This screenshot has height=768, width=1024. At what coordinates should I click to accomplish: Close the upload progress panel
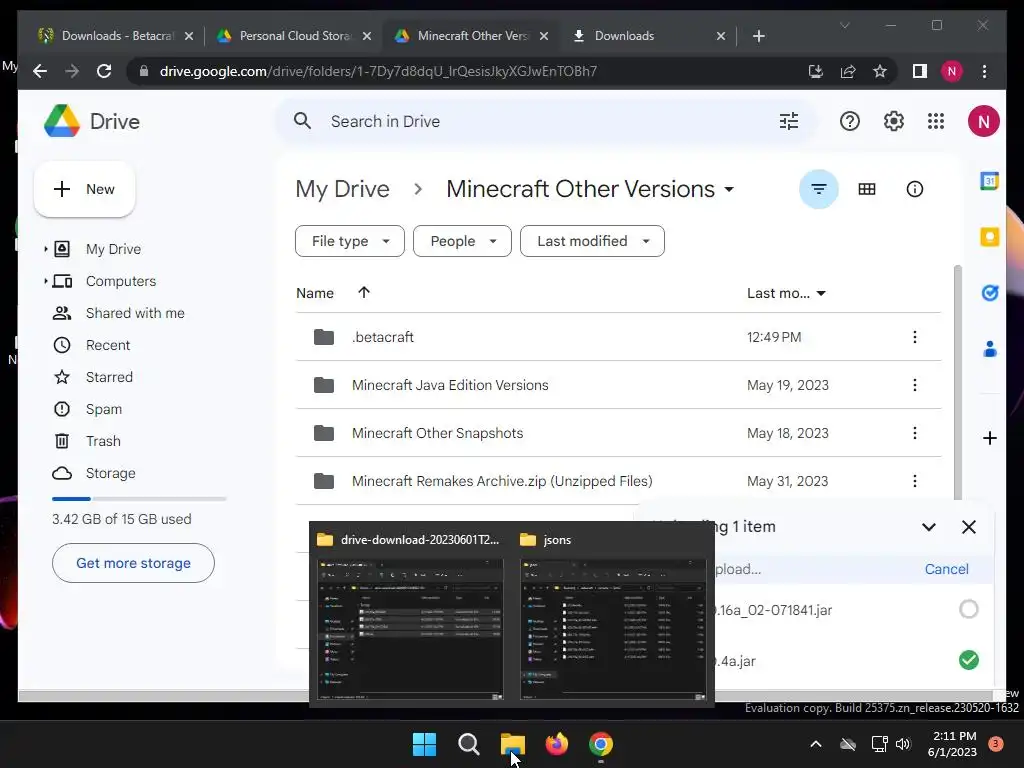pyautogui.click(x=968, y=527)
